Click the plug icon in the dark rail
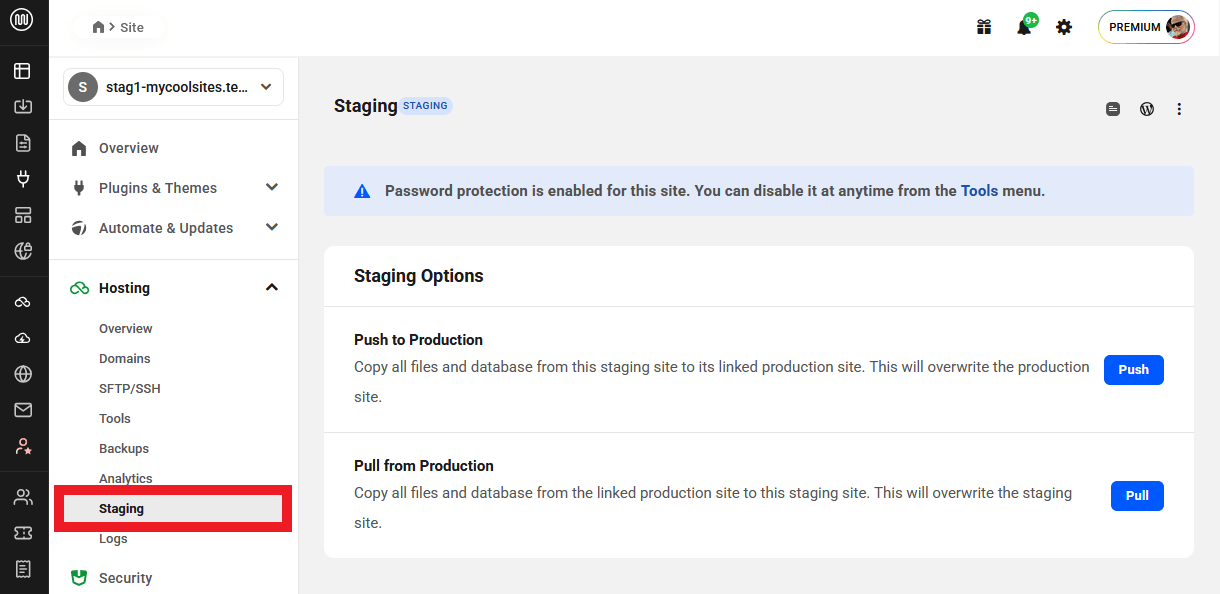Image resolution: width=1220 pixels, height=594 pixels. tap(23, 179)
